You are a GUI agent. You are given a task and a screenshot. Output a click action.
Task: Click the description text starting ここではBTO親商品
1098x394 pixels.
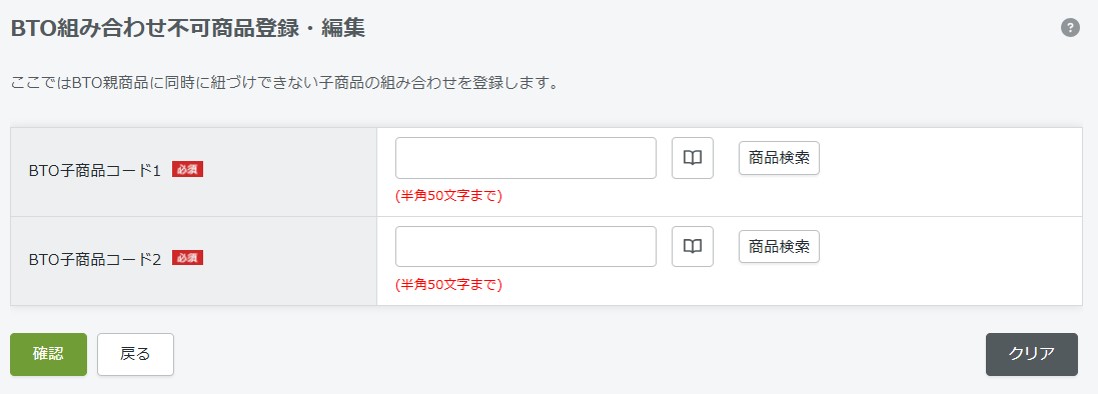point(284,84)
